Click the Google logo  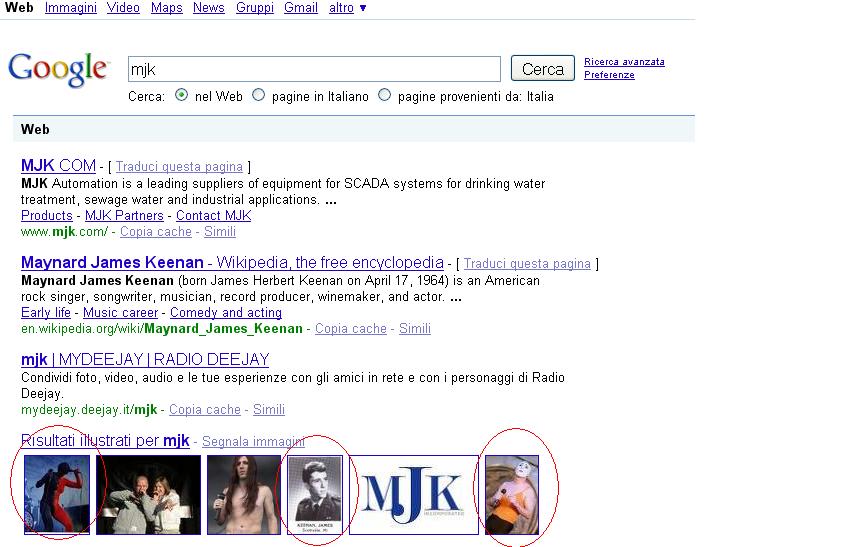[x=58, y=69]
